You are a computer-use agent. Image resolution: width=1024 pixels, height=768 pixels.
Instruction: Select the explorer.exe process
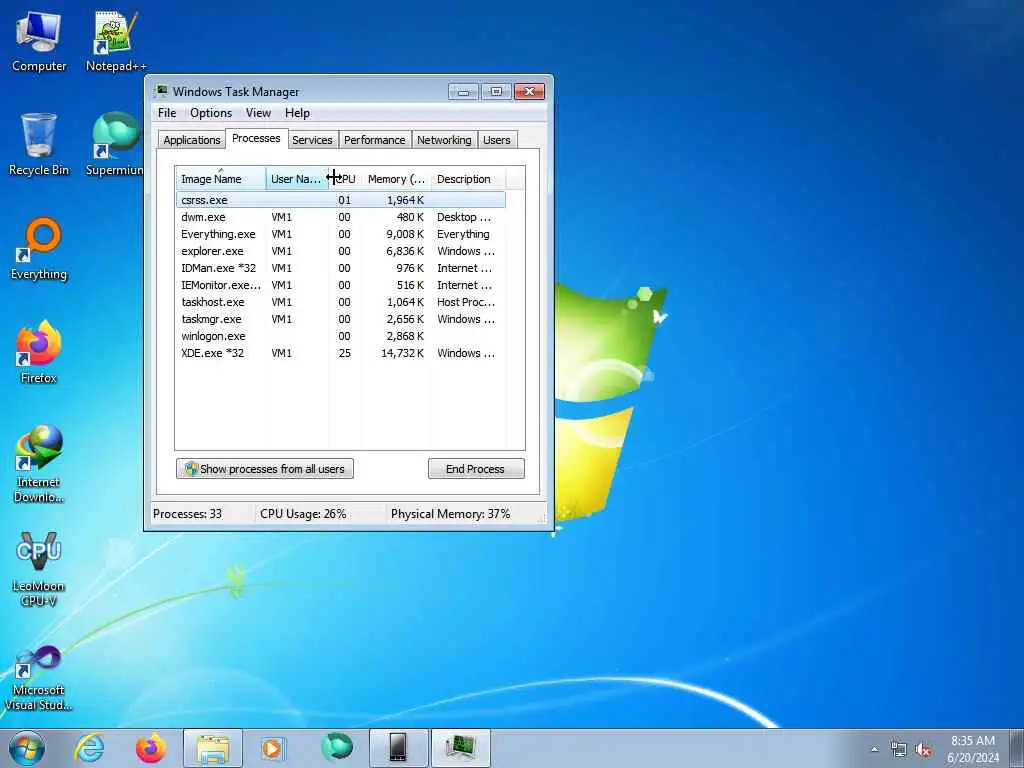tap(340, 251)
